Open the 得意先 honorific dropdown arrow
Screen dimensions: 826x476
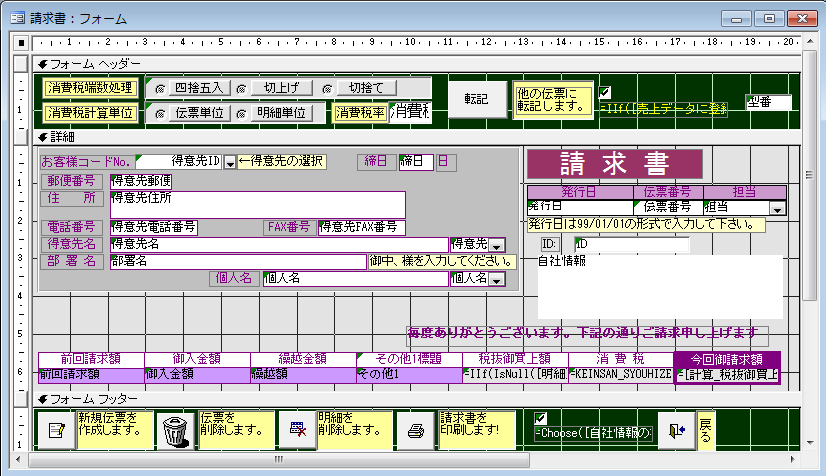(497, 246)
